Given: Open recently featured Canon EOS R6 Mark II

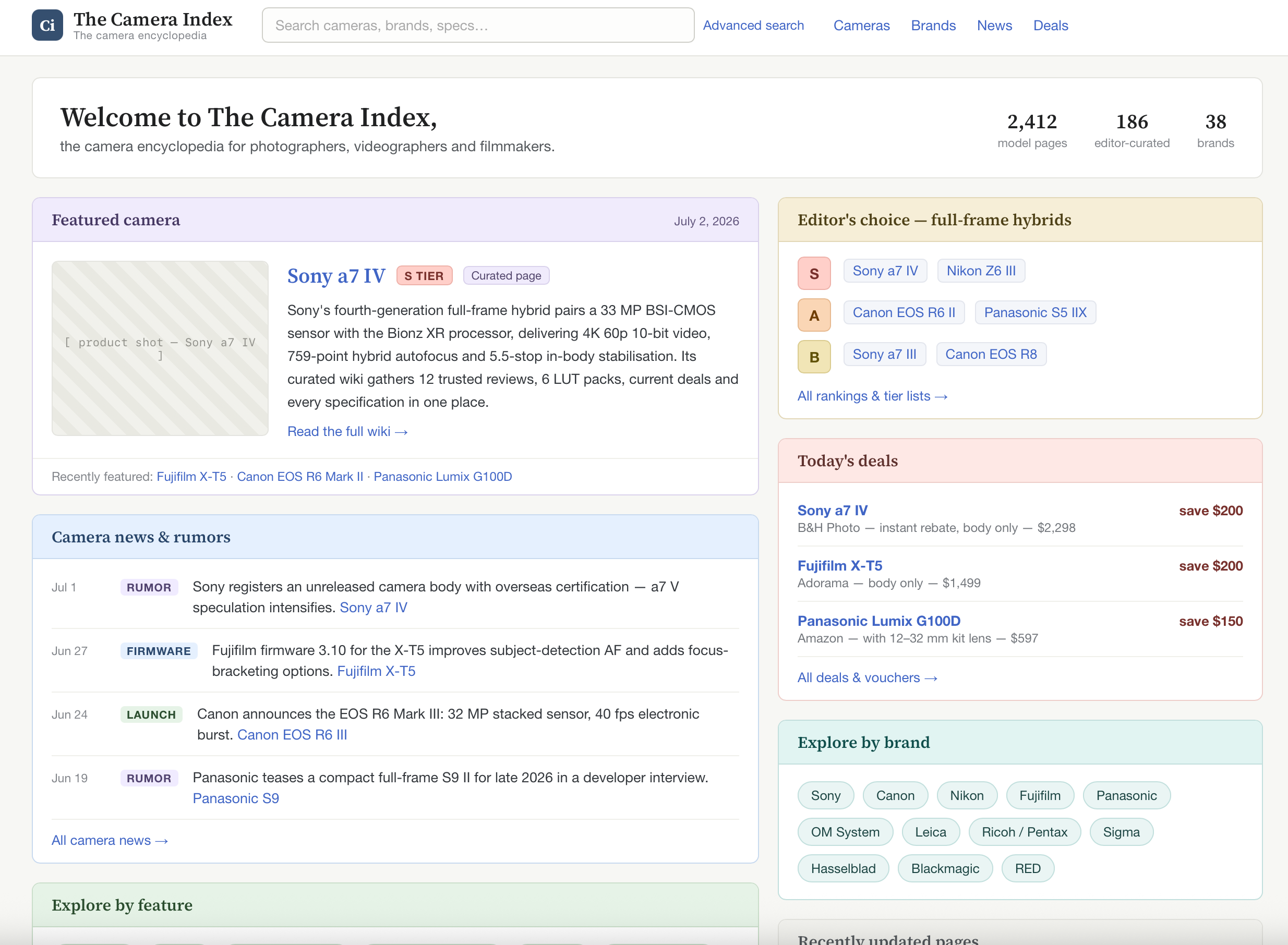Looking at the screenshot, I should point(300,477).
